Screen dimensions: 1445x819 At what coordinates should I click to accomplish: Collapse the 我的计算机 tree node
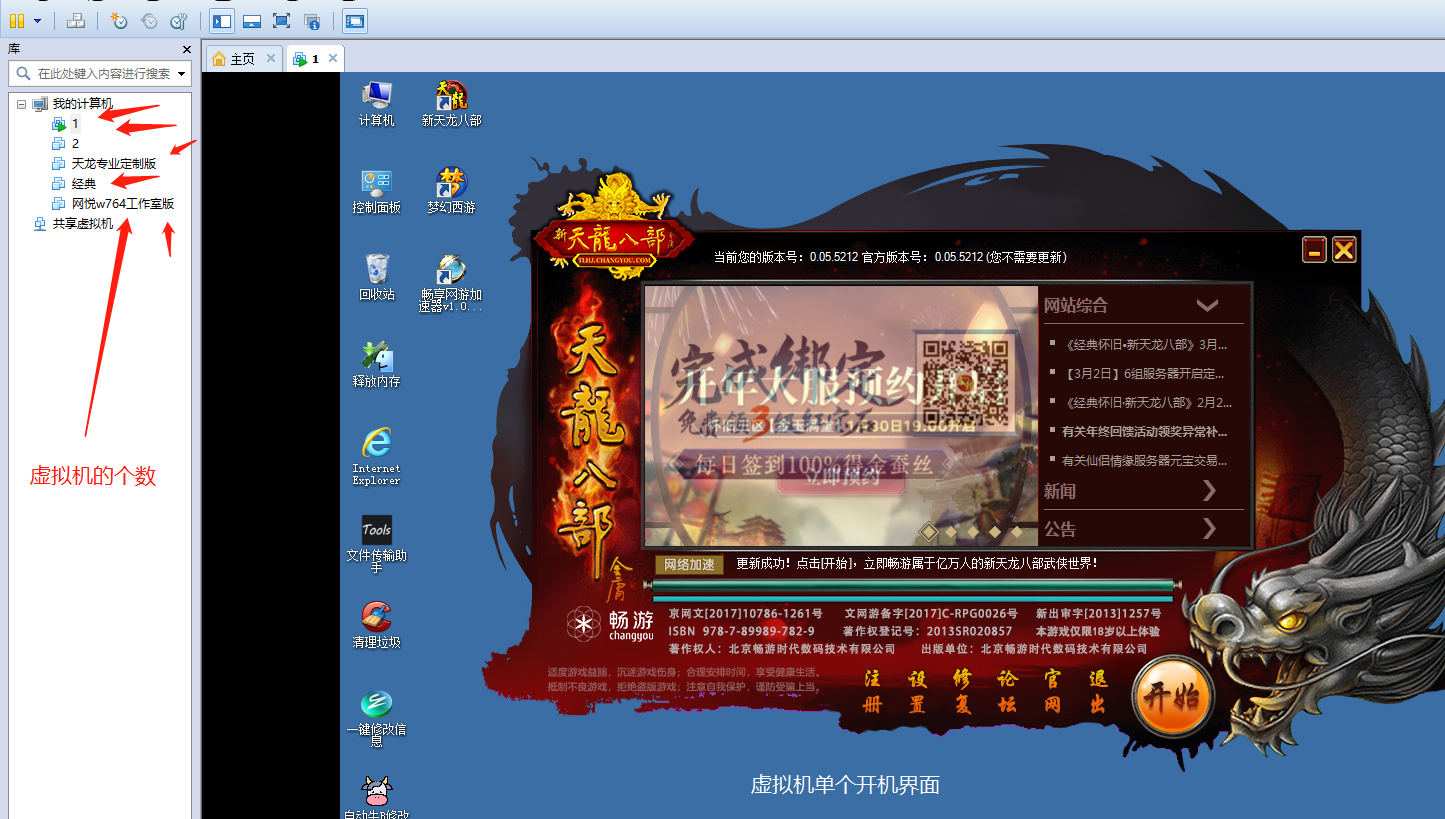tap(21, 104)
